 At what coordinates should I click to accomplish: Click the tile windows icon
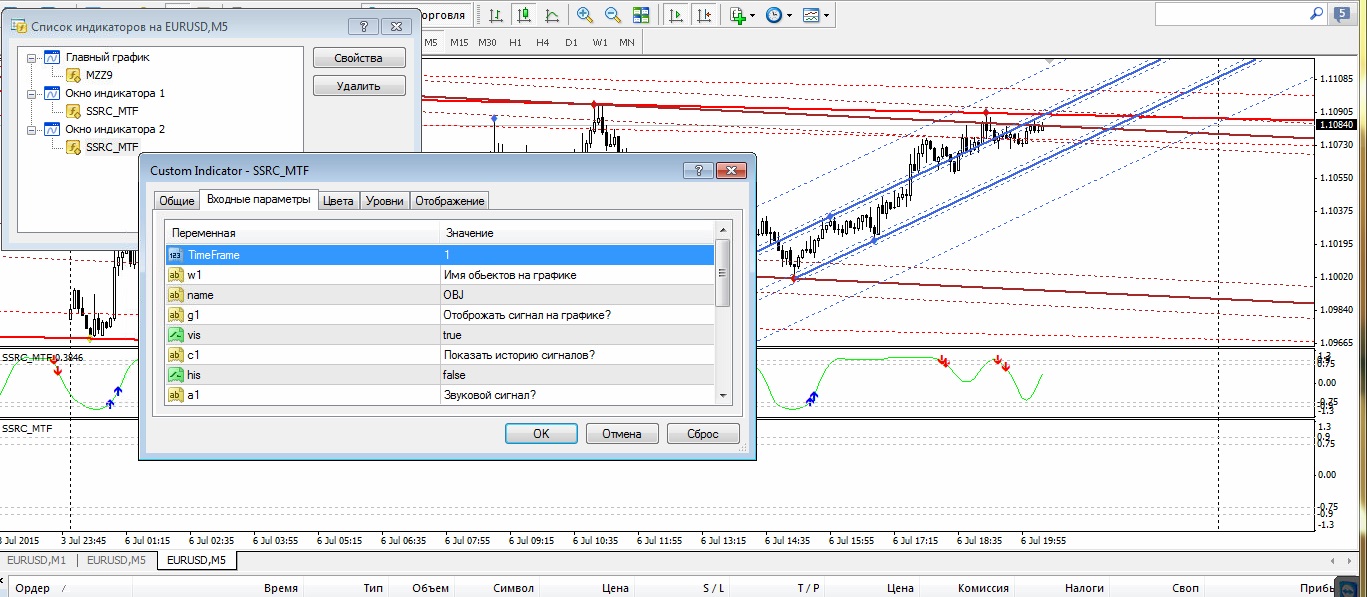[640, 15]
